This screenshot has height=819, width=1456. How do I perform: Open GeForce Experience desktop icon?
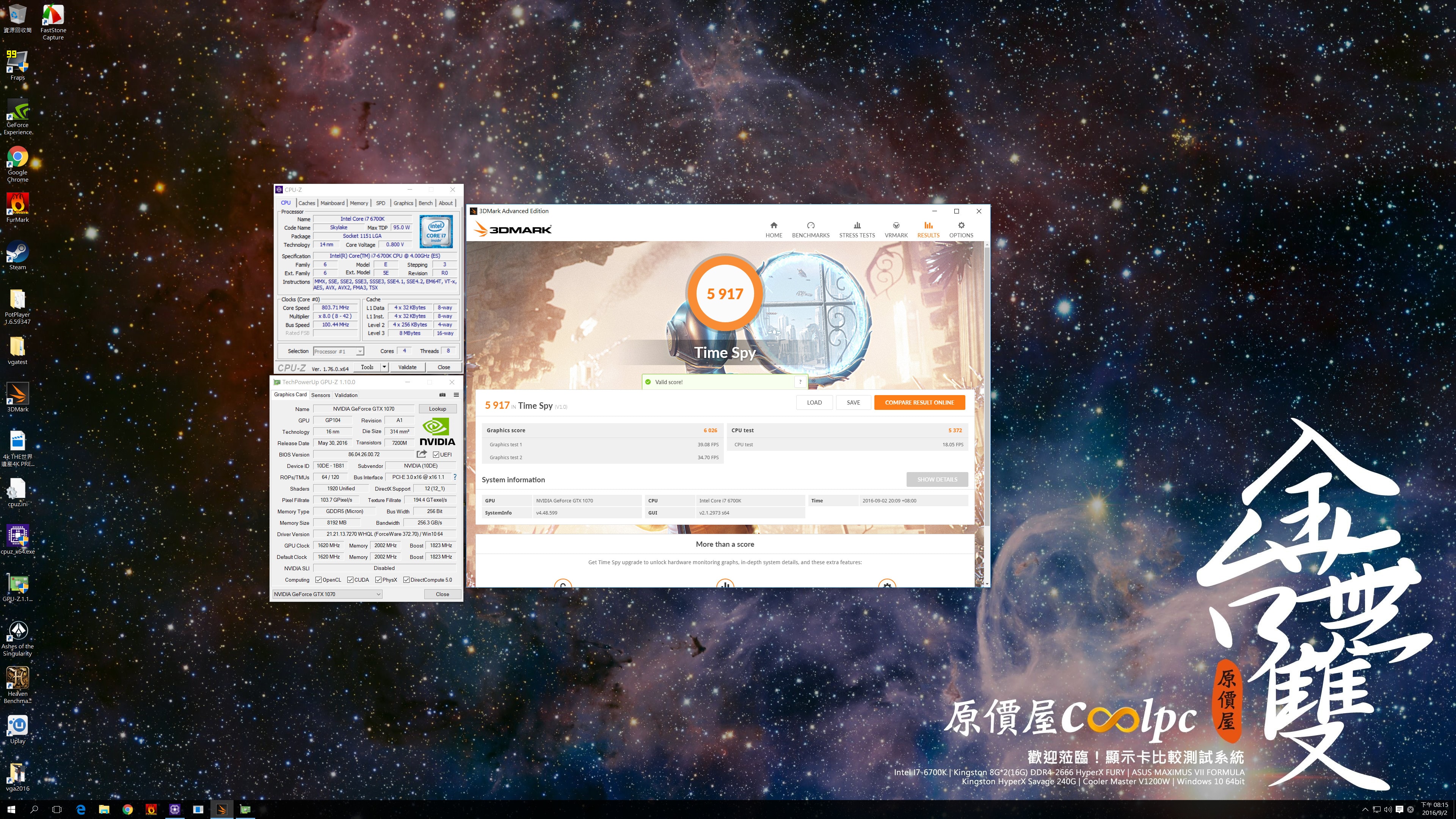(17, 117)
